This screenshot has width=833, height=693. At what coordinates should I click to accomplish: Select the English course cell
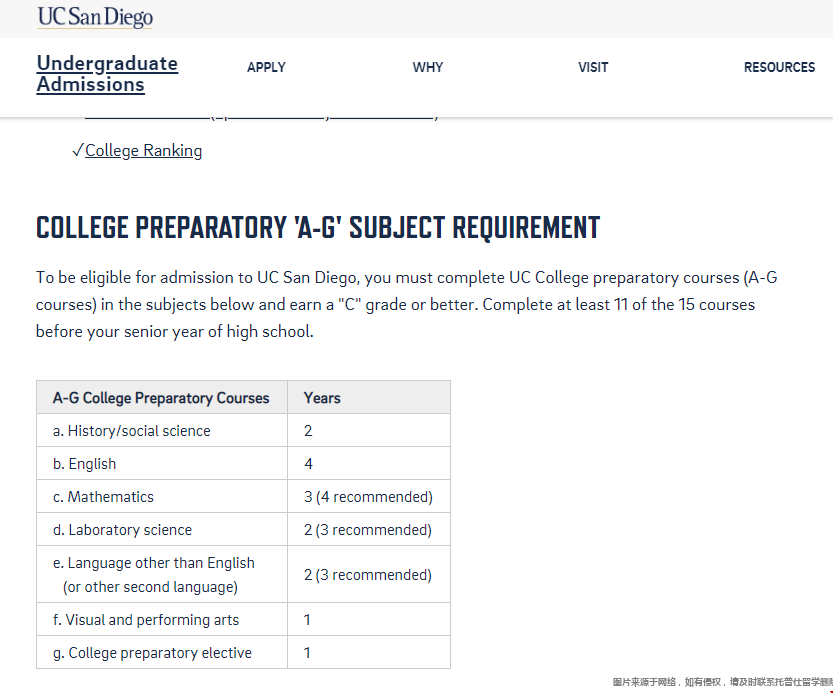click(x=92, y=464)
